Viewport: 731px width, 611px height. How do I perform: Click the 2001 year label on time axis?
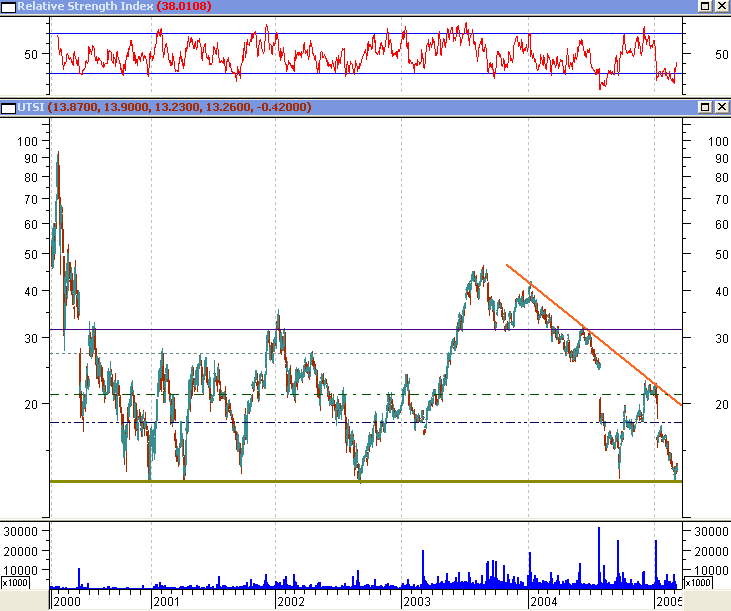pos(166,601)
